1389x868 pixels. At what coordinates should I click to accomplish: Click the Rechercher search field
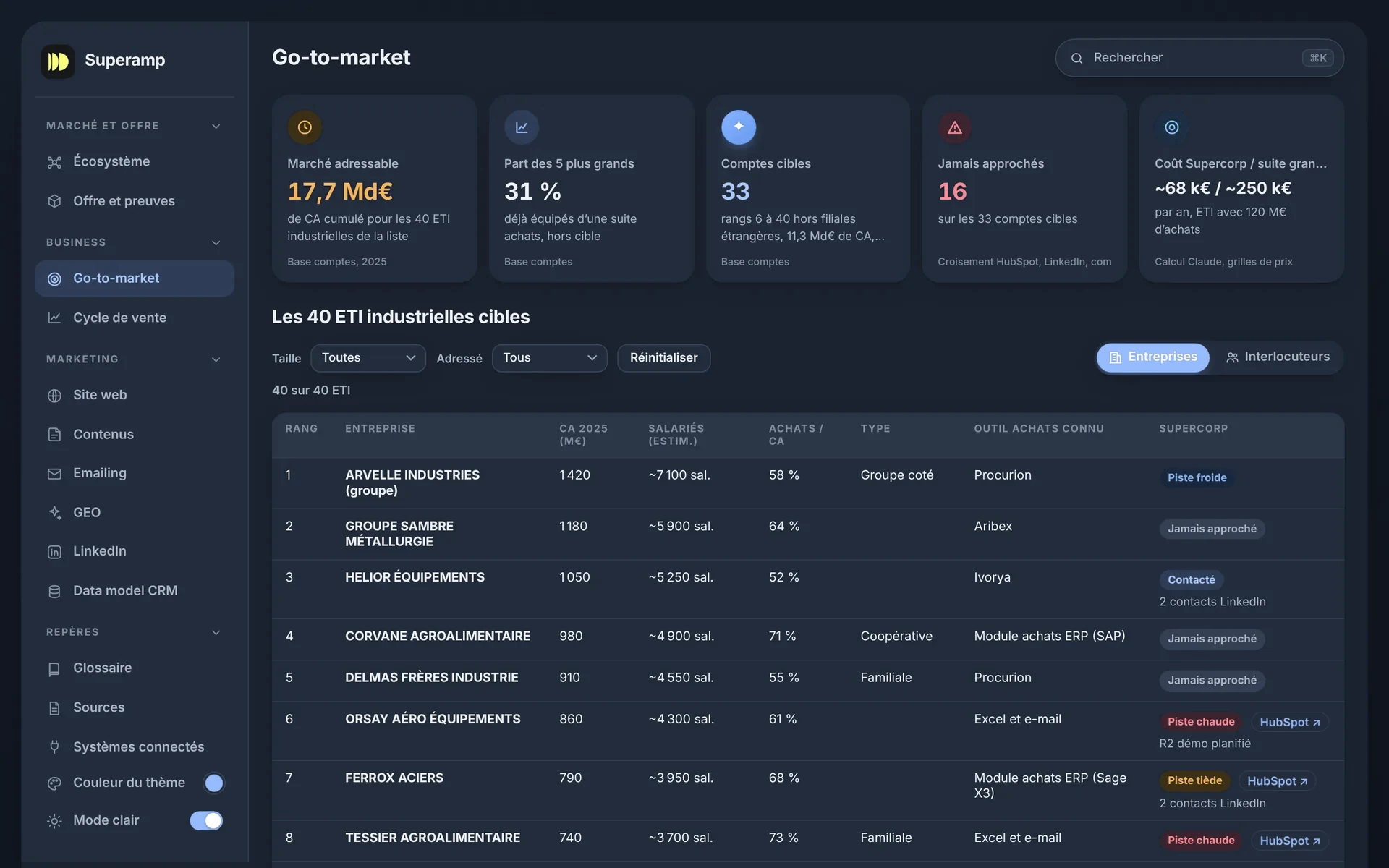point(1199,58)
